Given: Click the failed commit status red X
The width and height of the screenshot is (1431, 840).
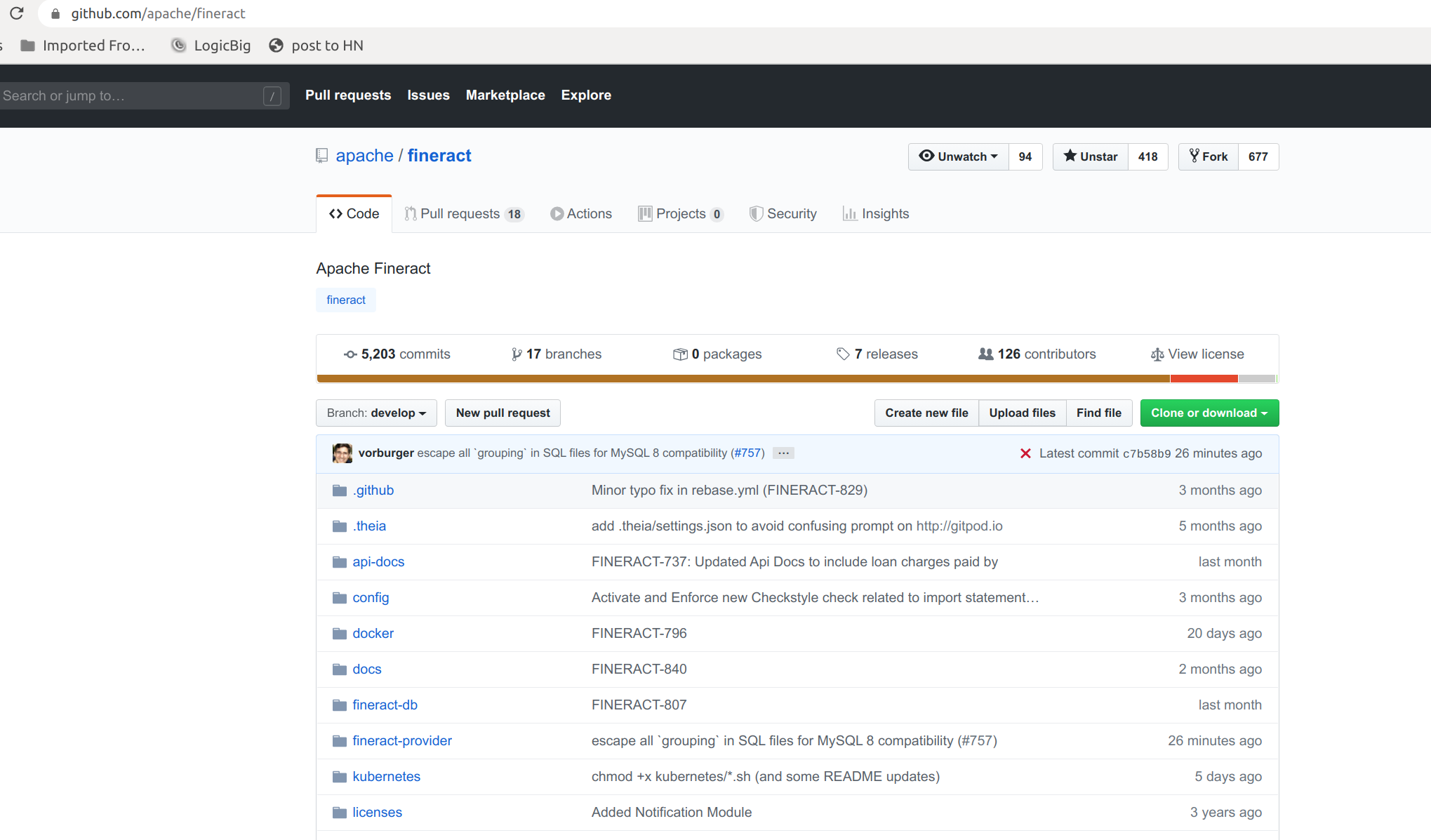Looking at the screenshot, I should (1025, 453).
